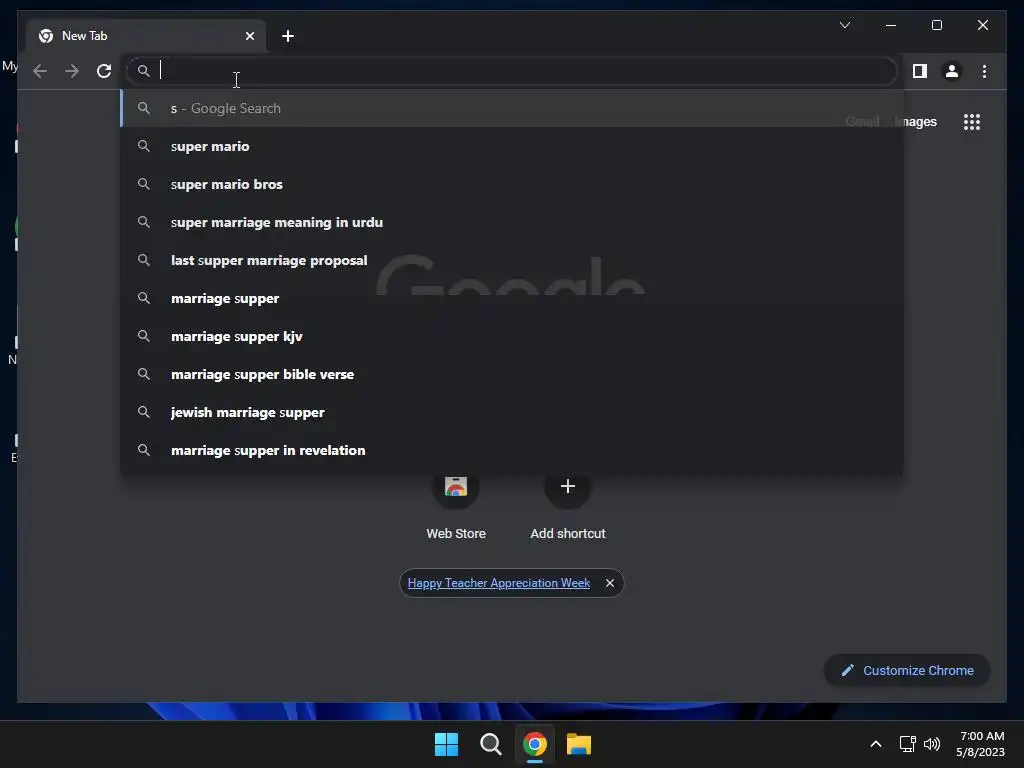Choose 'marriage supper in revelation' suggestion
The image size is (1024, 768).
pos(512,450)
